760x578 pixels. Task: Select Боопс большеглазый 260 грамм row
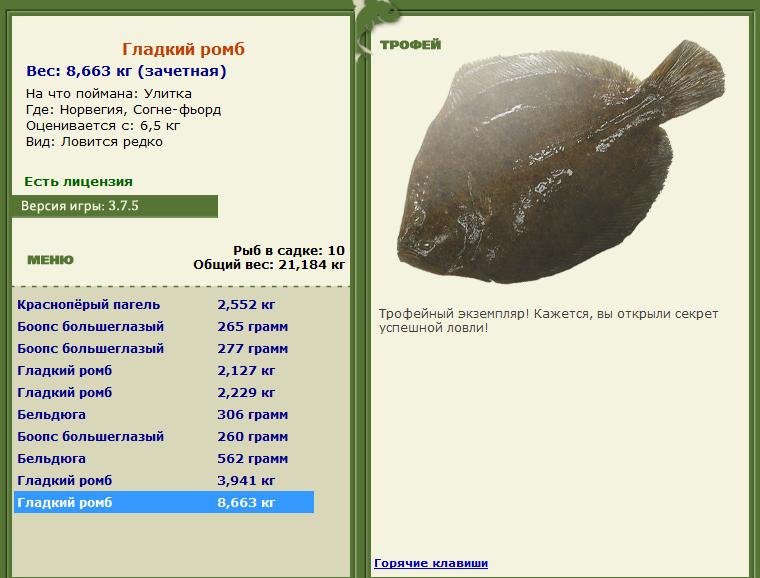pos(164,437)
